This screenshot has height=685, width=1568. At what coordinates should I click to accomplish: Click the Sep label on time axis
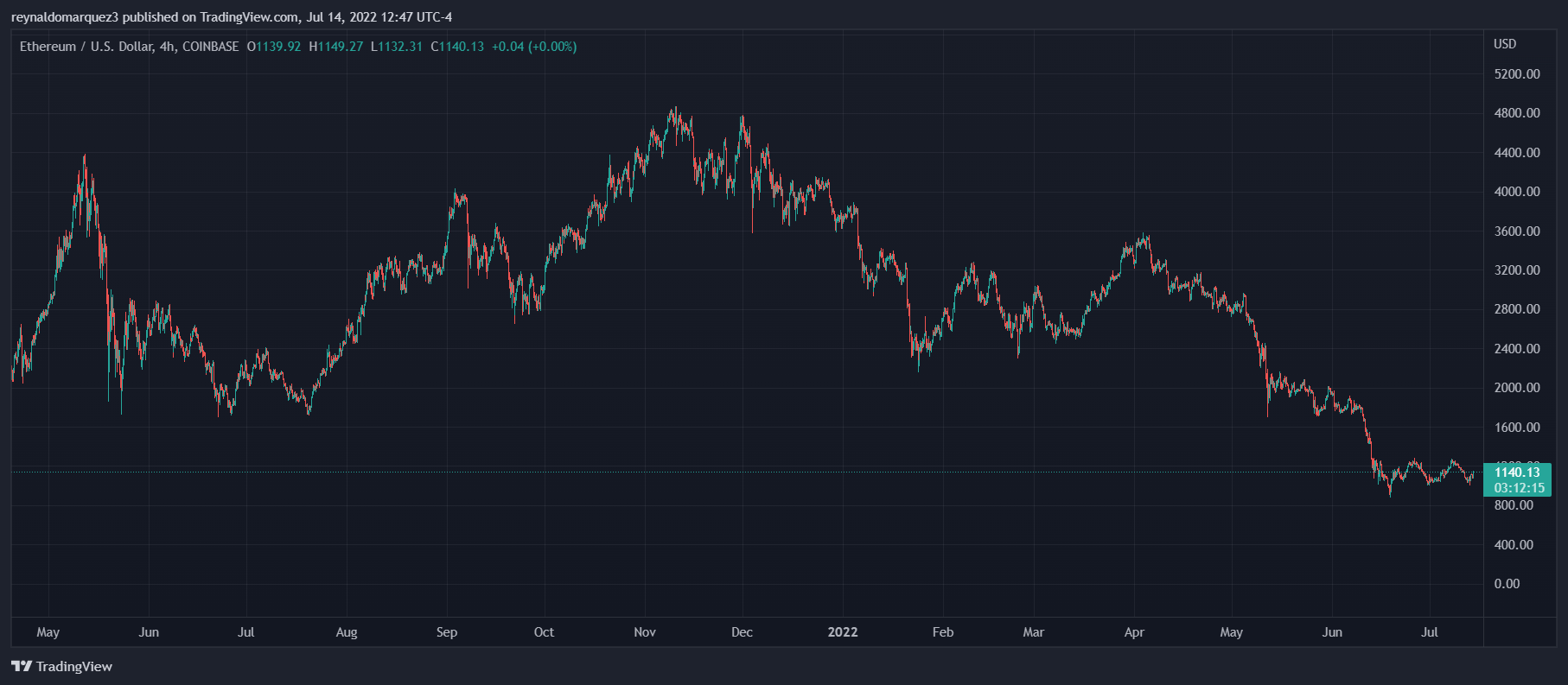(447, 632)
